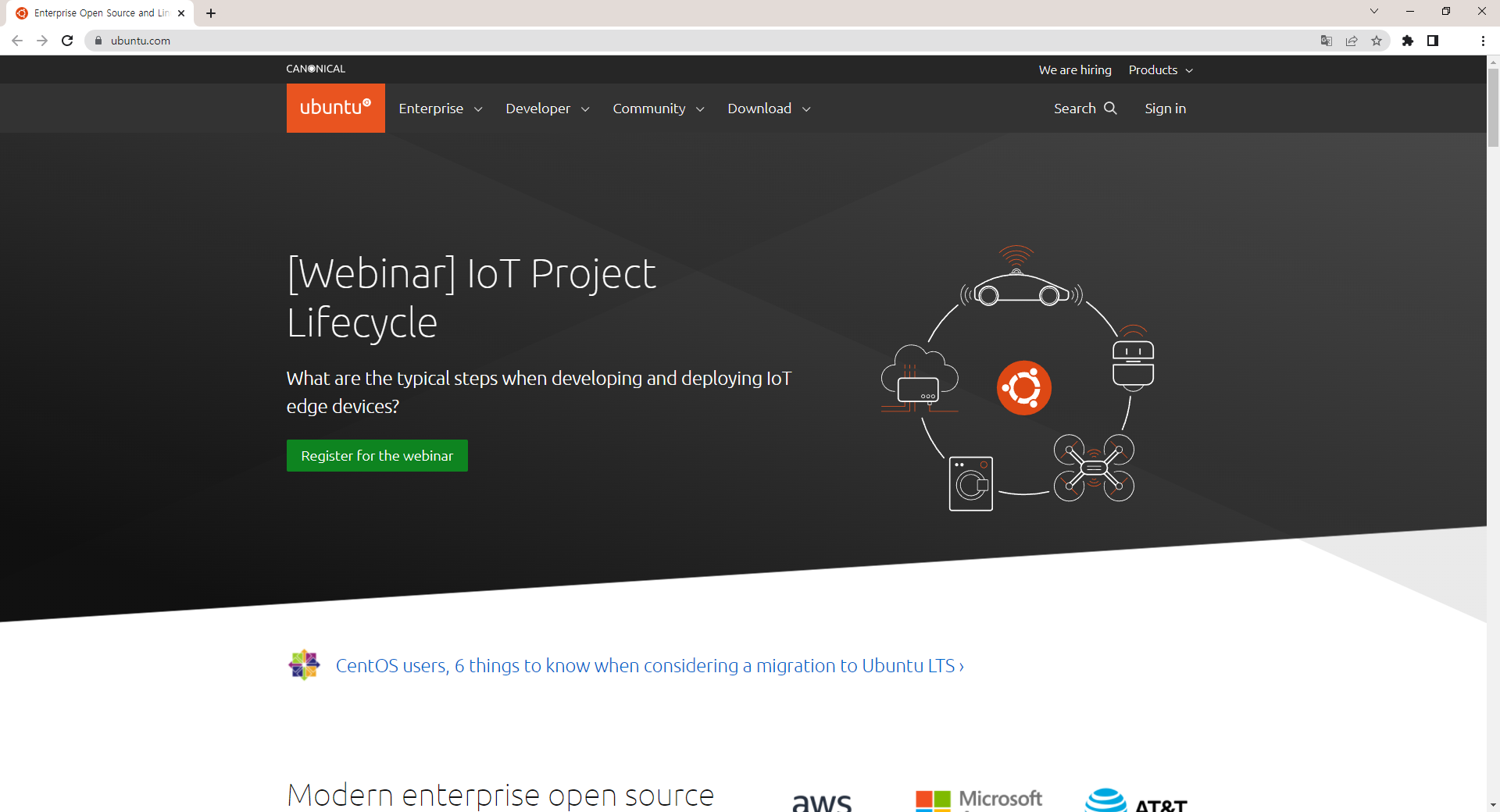Viewport: 1500px width, 812px height.
Task: Click the scrollbar down arrow
Action: [1493, 804]
